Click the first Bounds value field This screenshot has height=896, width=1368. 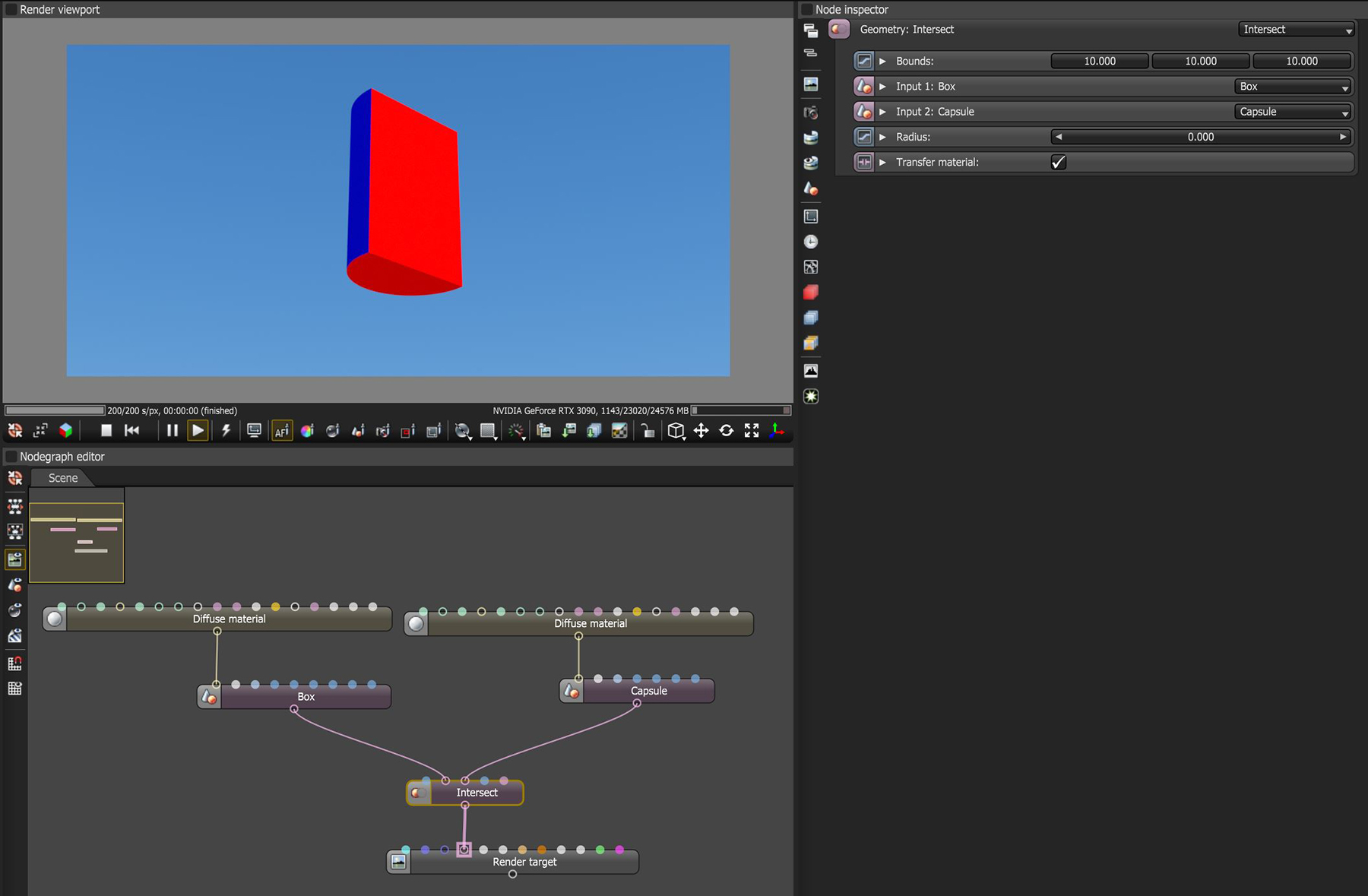pos(1100,62)
